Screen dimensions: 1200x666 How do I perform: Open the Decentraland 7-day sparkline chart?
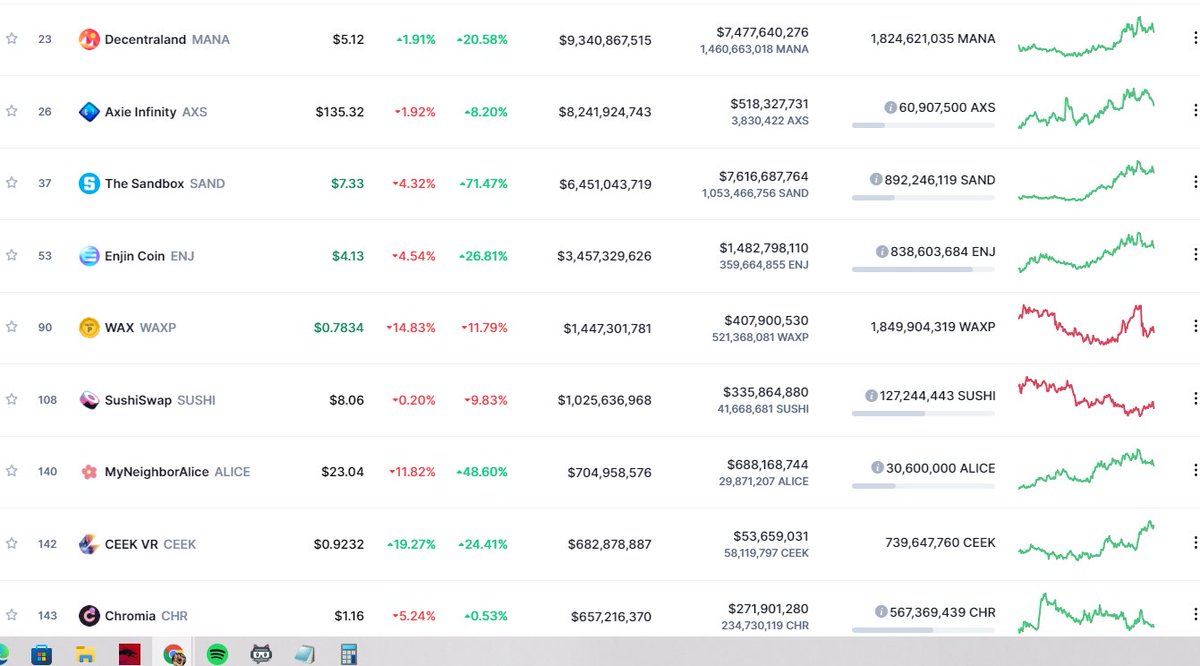coord(1086,36)
